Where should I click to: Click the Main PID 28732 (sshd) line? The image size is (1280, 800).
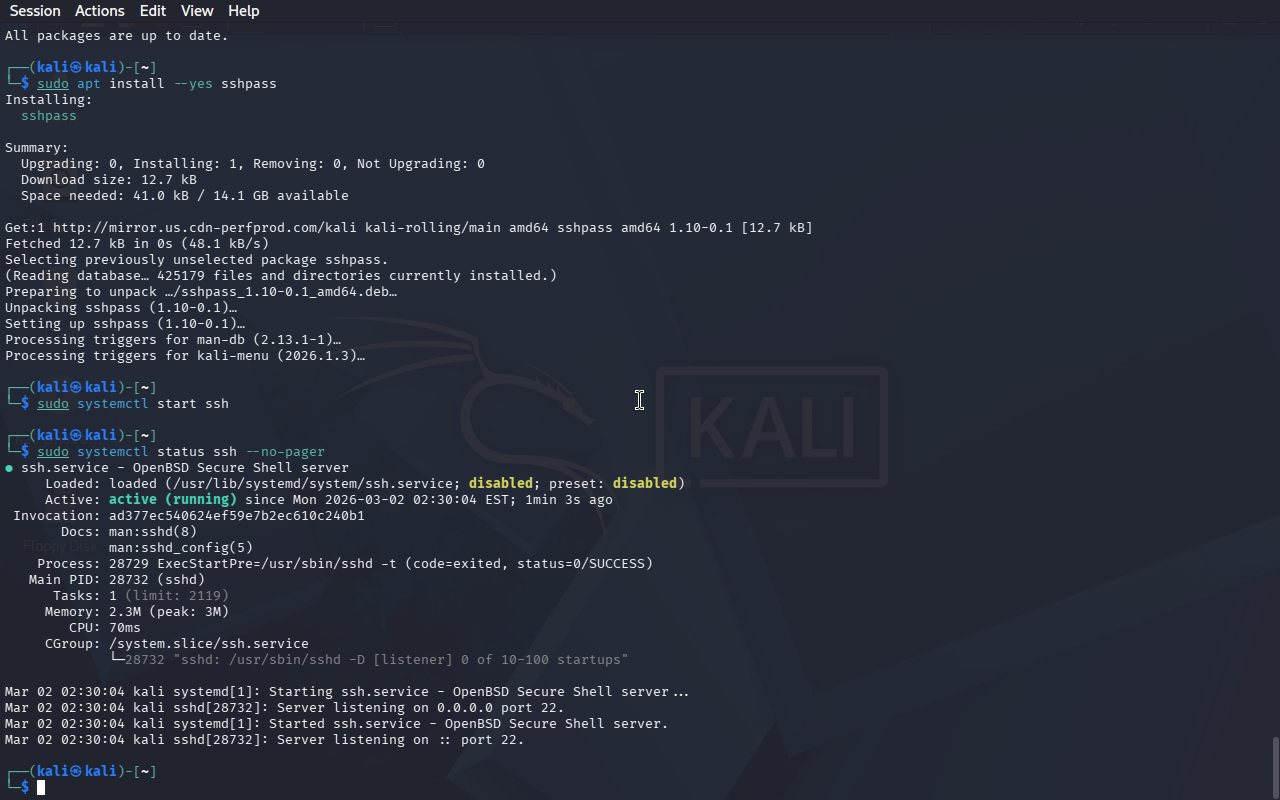(117, 580)
